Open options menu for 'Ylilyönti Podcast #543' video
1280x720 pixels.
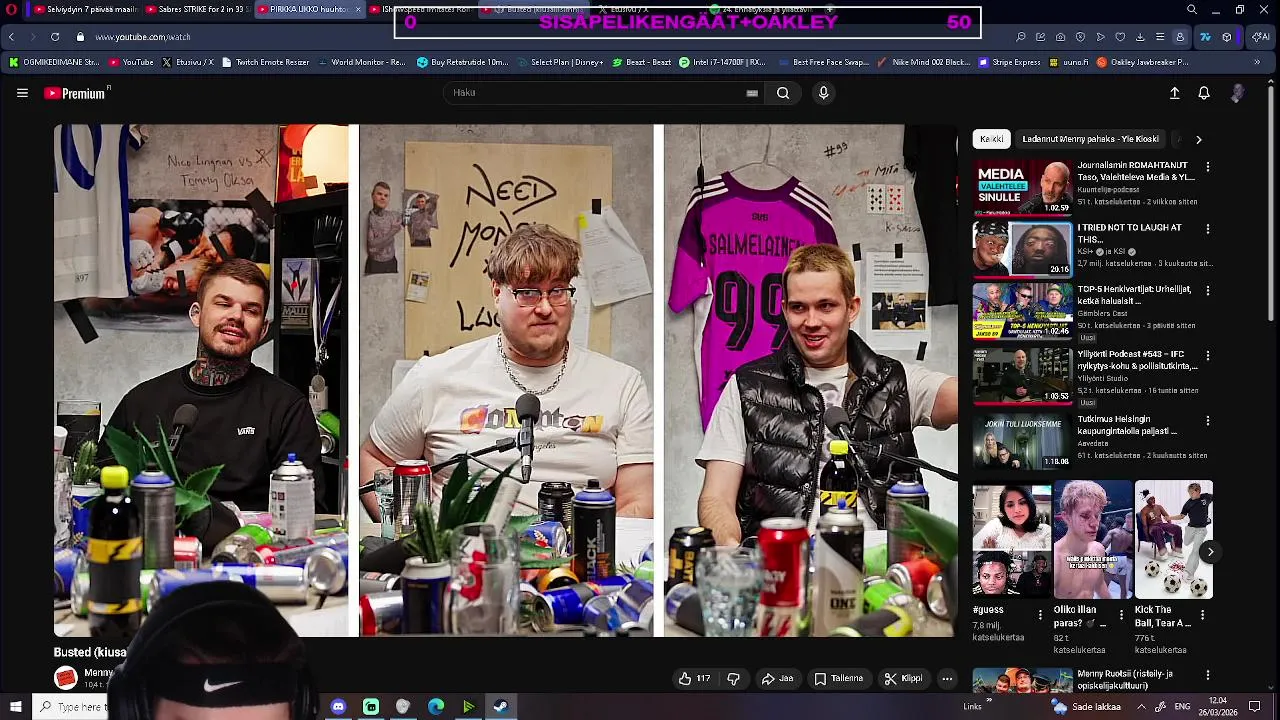coord(1208,356)
